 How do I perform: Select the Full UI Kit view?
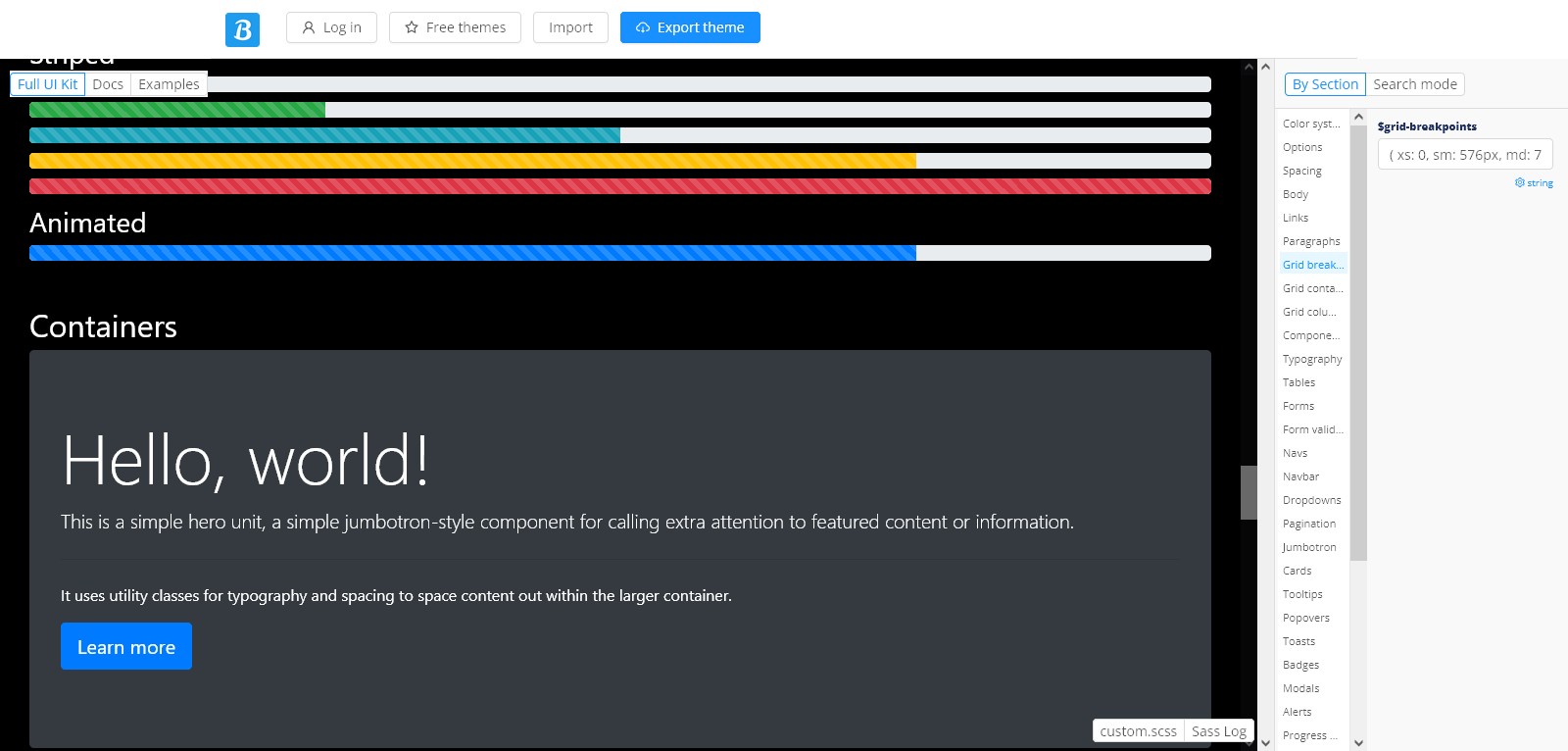point(47,84)
